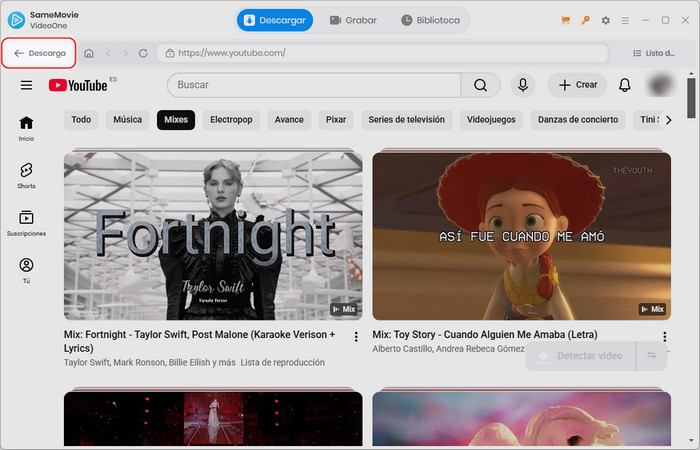This screenshot has height=450, width=700.
Task: Select the Electropop filter chip
Action: (231, 120)
